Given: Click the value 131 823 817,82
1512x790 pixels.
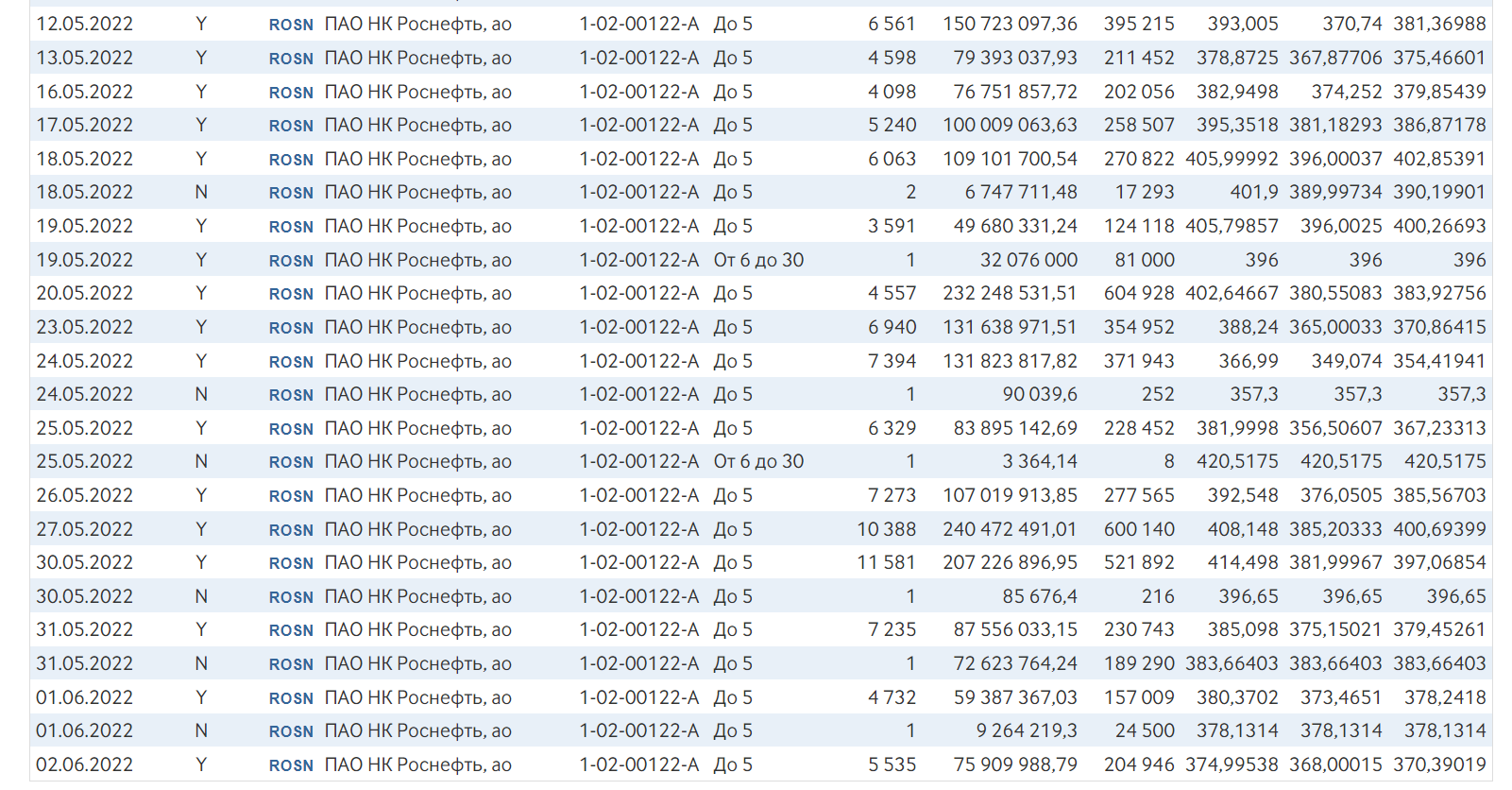Looking at the screenshot, I should [1010, 361].
